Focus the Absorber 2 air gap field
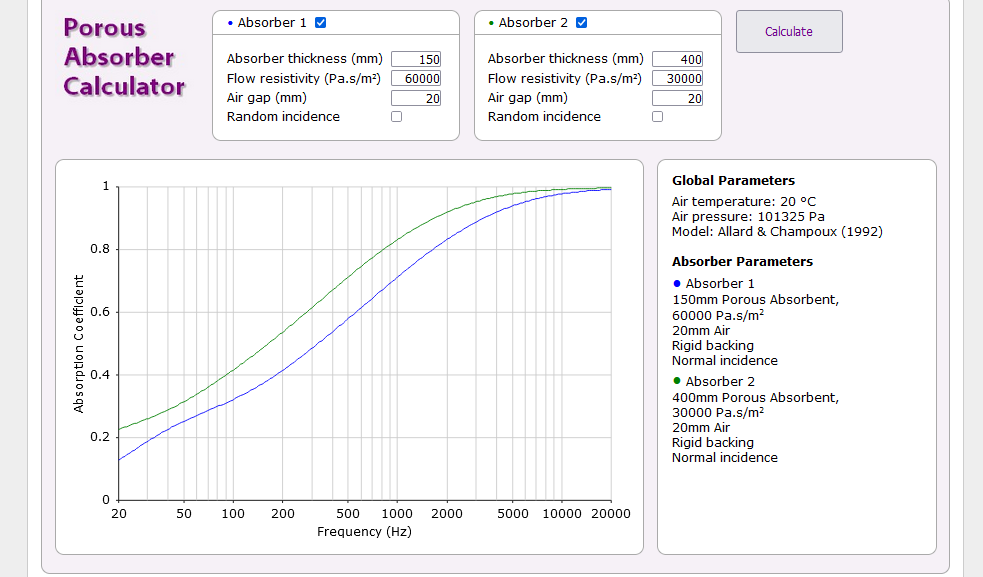This screenshot has width=983, height=577. (x=678, y=98)
